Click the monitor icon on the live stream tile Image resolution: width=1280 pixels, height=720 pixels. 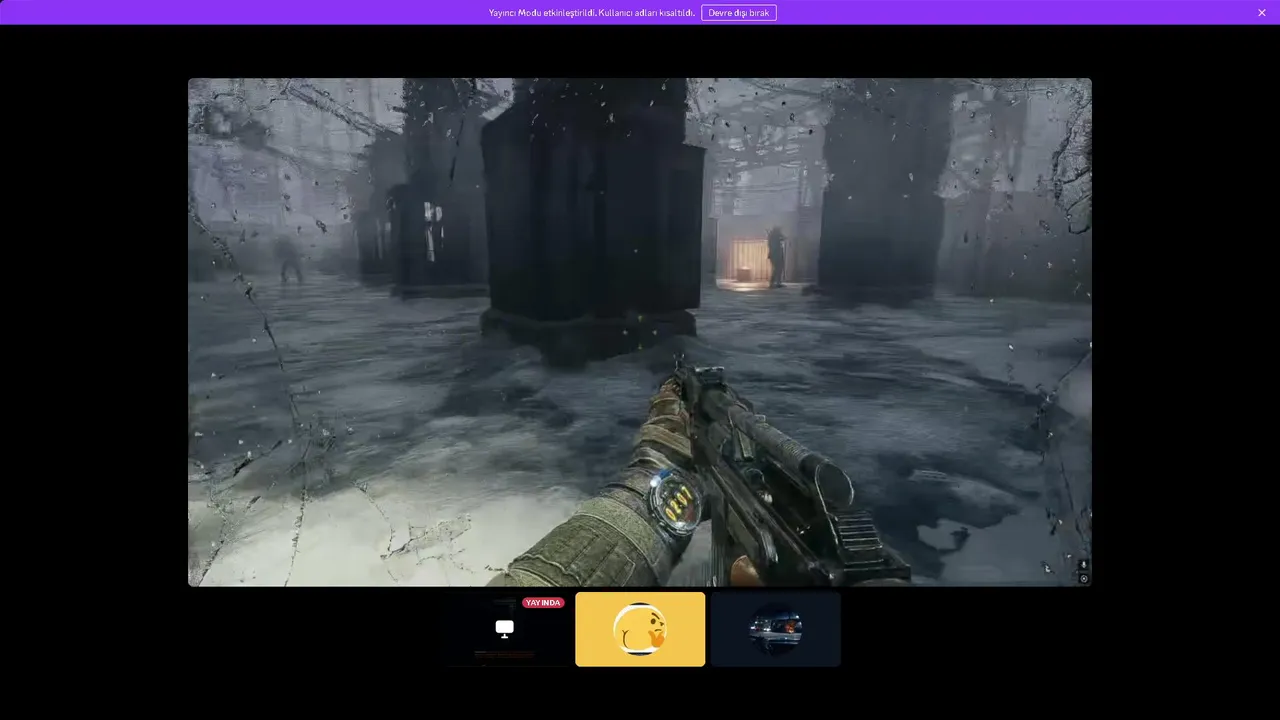[505, 628]
